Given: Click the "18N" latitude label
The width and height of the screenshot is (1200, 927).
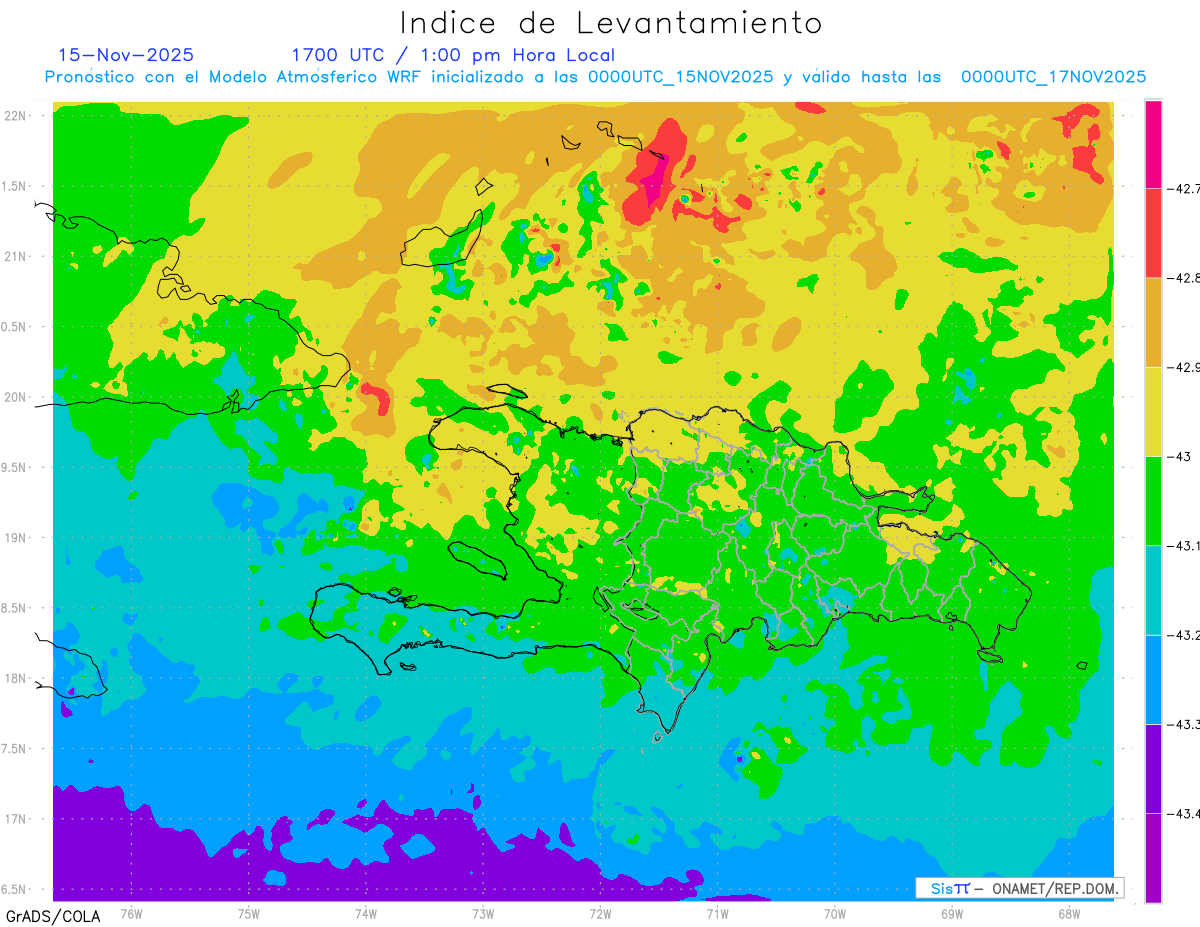Looking at the screenshot, I should [15, 679].
